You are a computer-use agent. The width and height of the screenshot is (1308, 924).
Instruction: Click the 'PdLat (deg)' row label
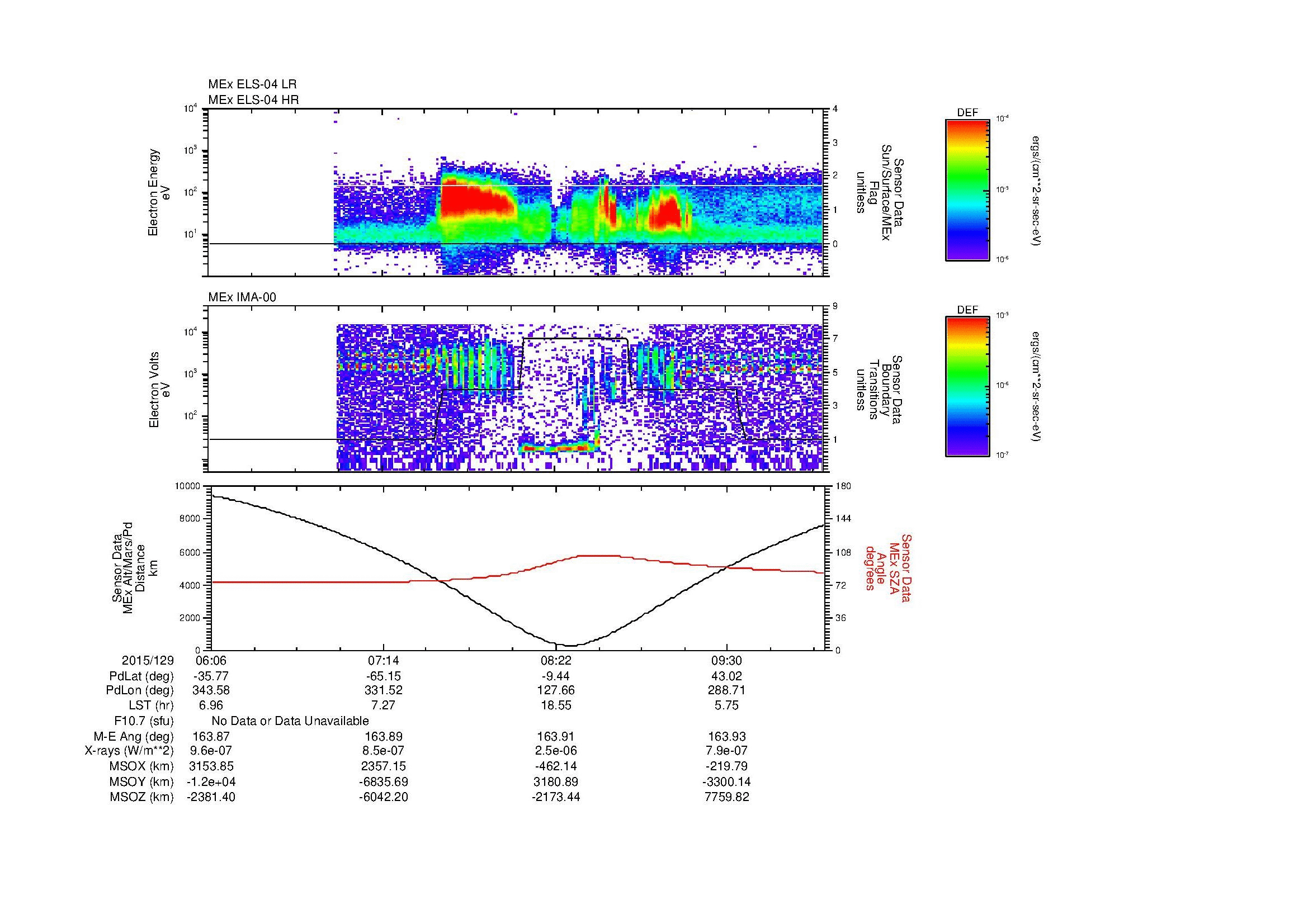[141, 676]
